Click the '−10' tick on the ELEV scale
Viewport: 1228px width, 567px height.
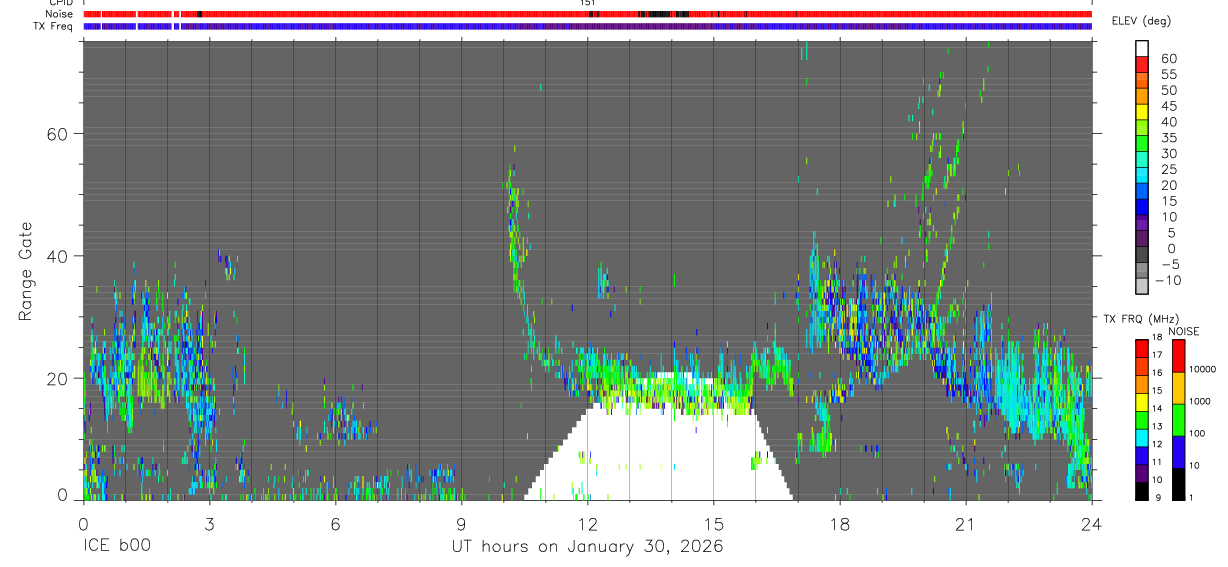(1169, 280)
